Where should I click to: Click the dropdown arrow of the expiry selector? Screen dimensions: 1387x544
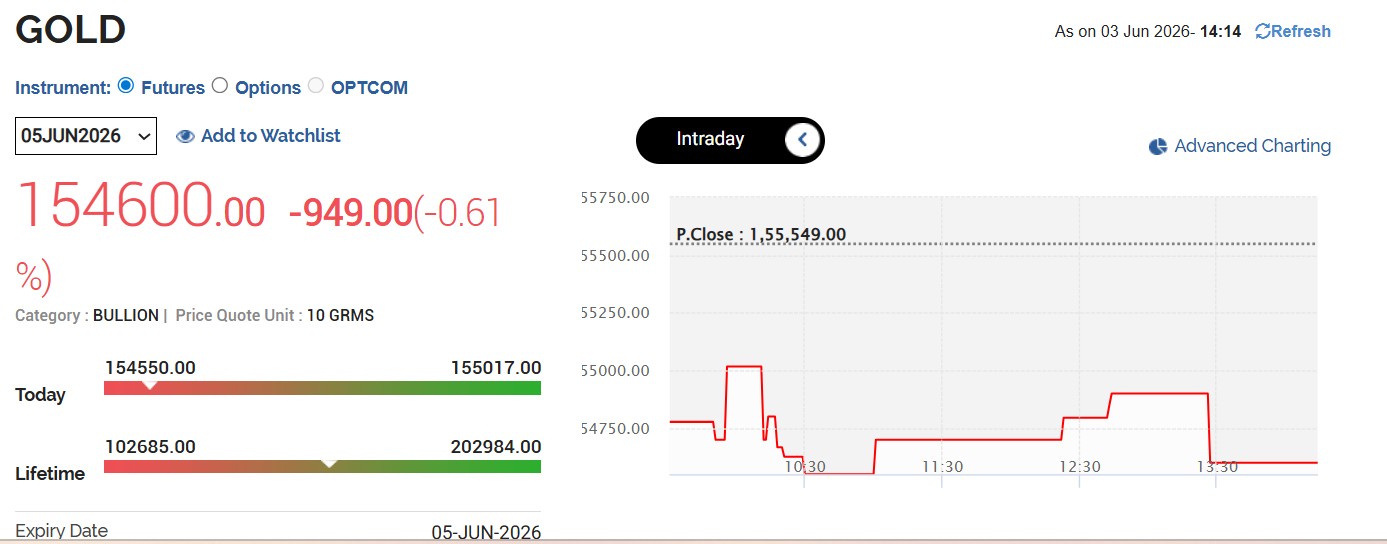(x=144, y=136)
